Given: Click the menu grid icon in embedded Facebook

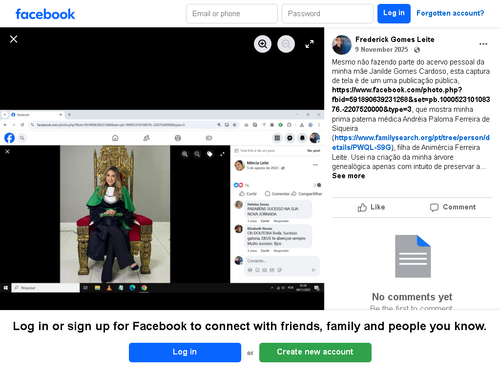Looking at the screenshot, I should click(277, 138).
